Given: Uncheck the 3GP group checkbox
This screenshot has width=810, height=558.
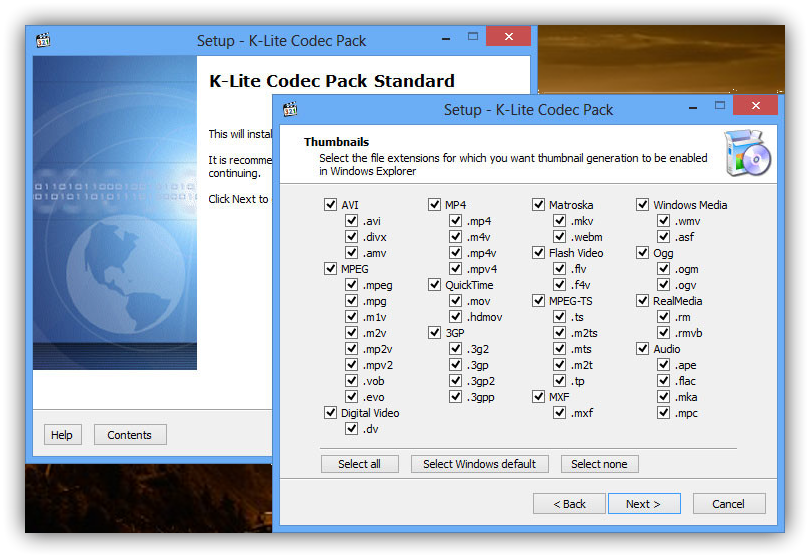Looking at the screenshot, I should click(x=434, y=333).
